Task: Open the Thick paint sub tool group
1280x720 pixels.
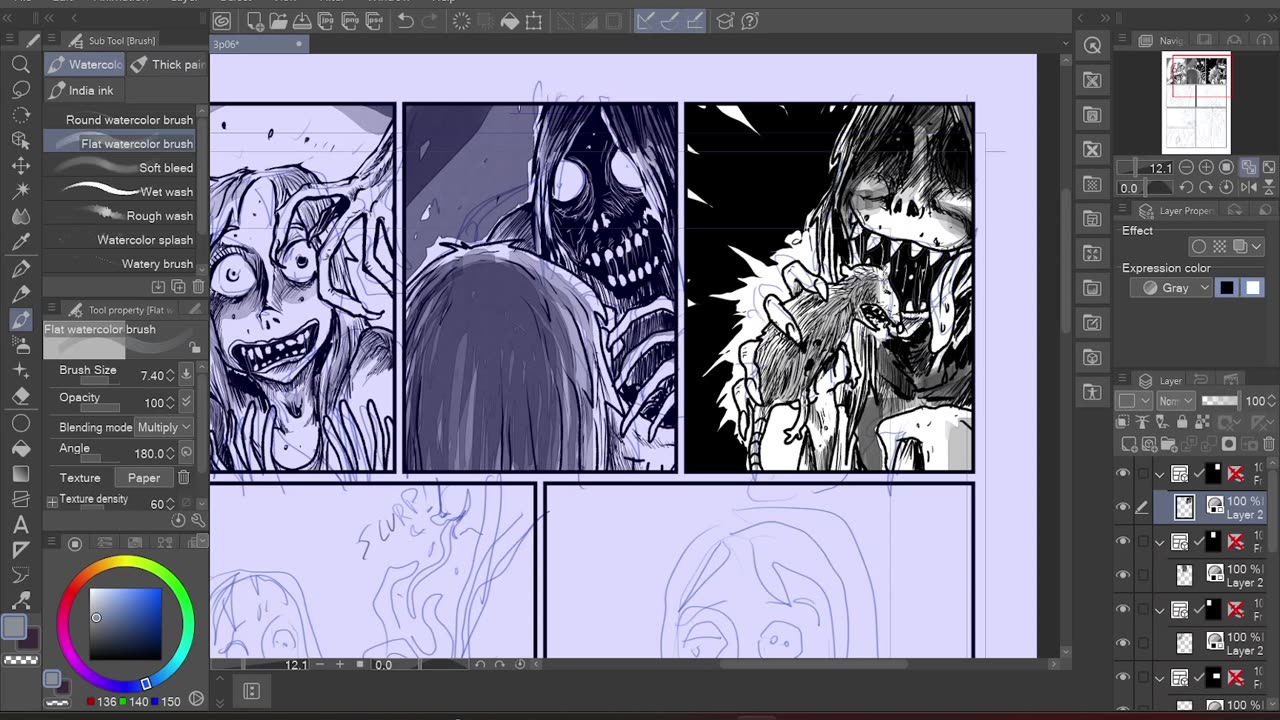Action: coord(166,65)
